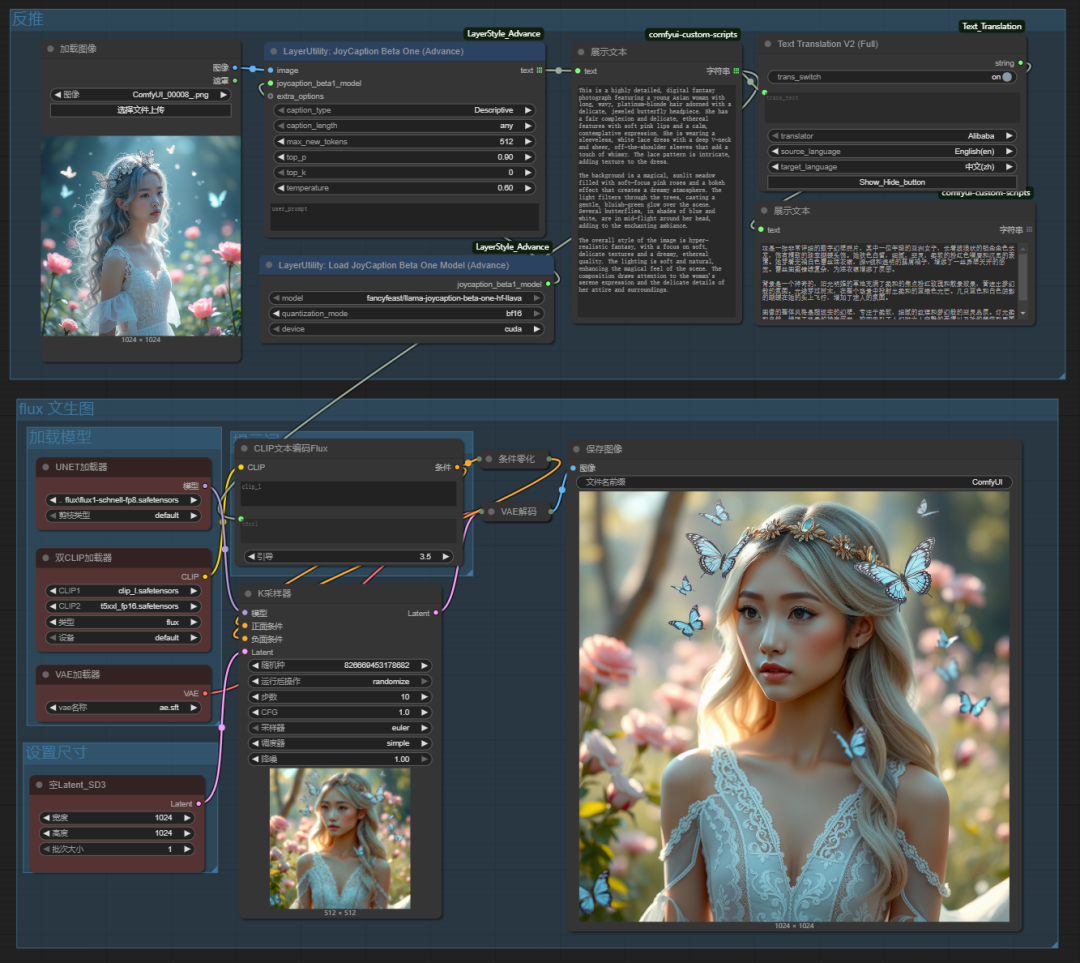
Task: Click the user_prompt text box
Action: click(405, 217)
